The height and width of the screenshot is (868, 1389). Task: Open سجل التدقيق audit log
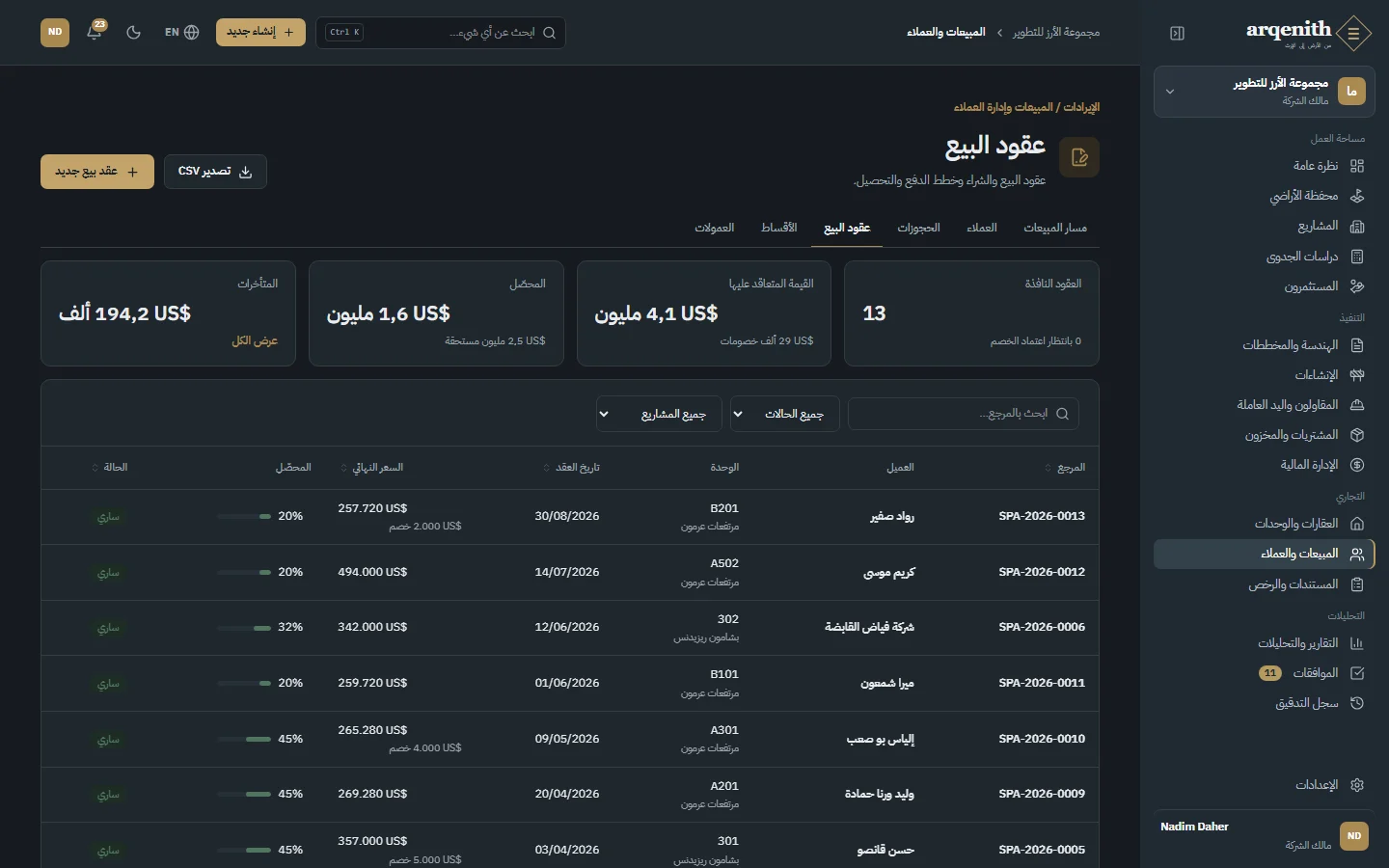coord(1264,703)
